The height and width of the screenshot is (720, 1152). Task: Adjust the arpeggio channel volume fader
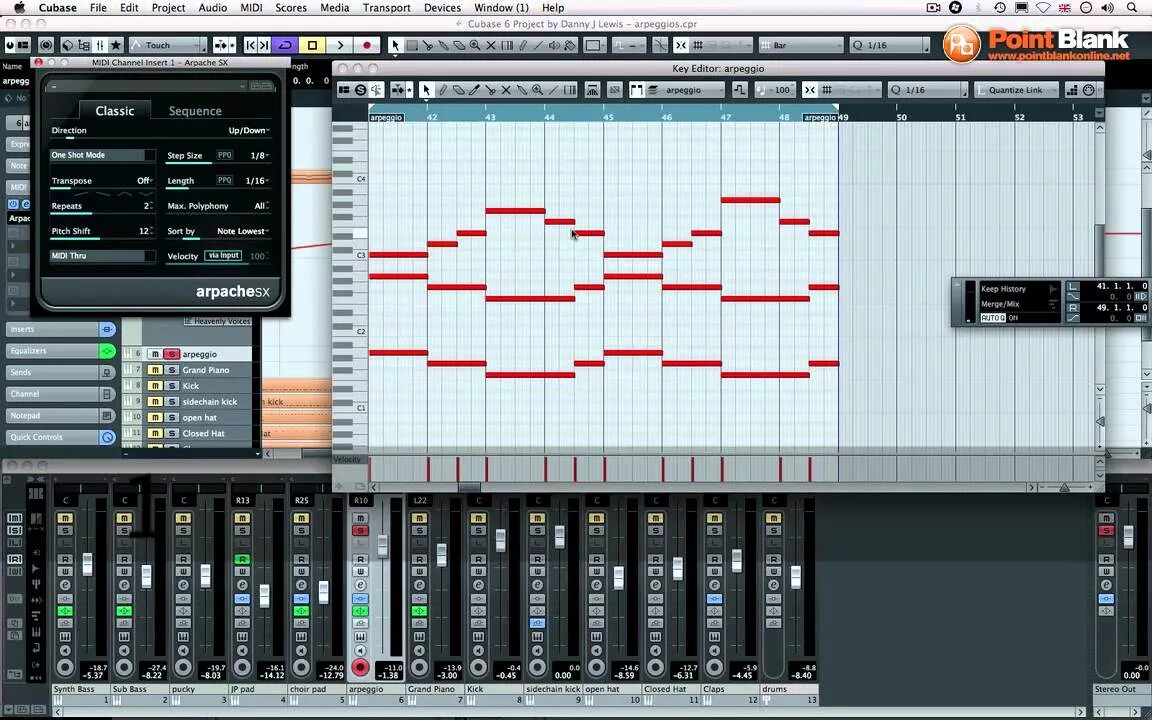pos(383,546)
